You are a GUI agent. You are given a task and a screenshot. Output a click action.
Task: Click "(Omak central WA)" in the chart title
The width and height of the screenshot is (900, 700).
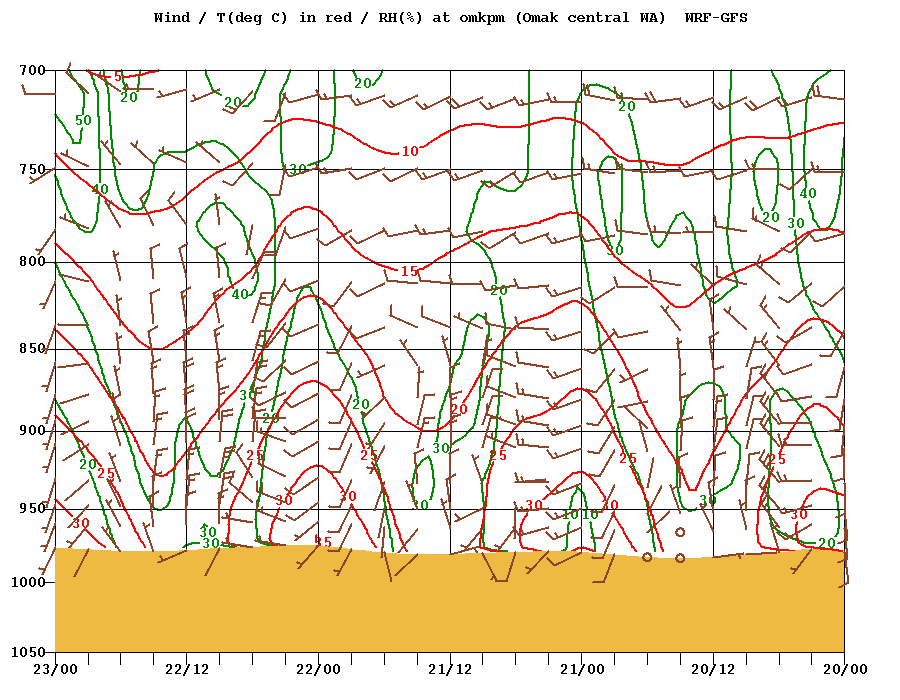590,18
